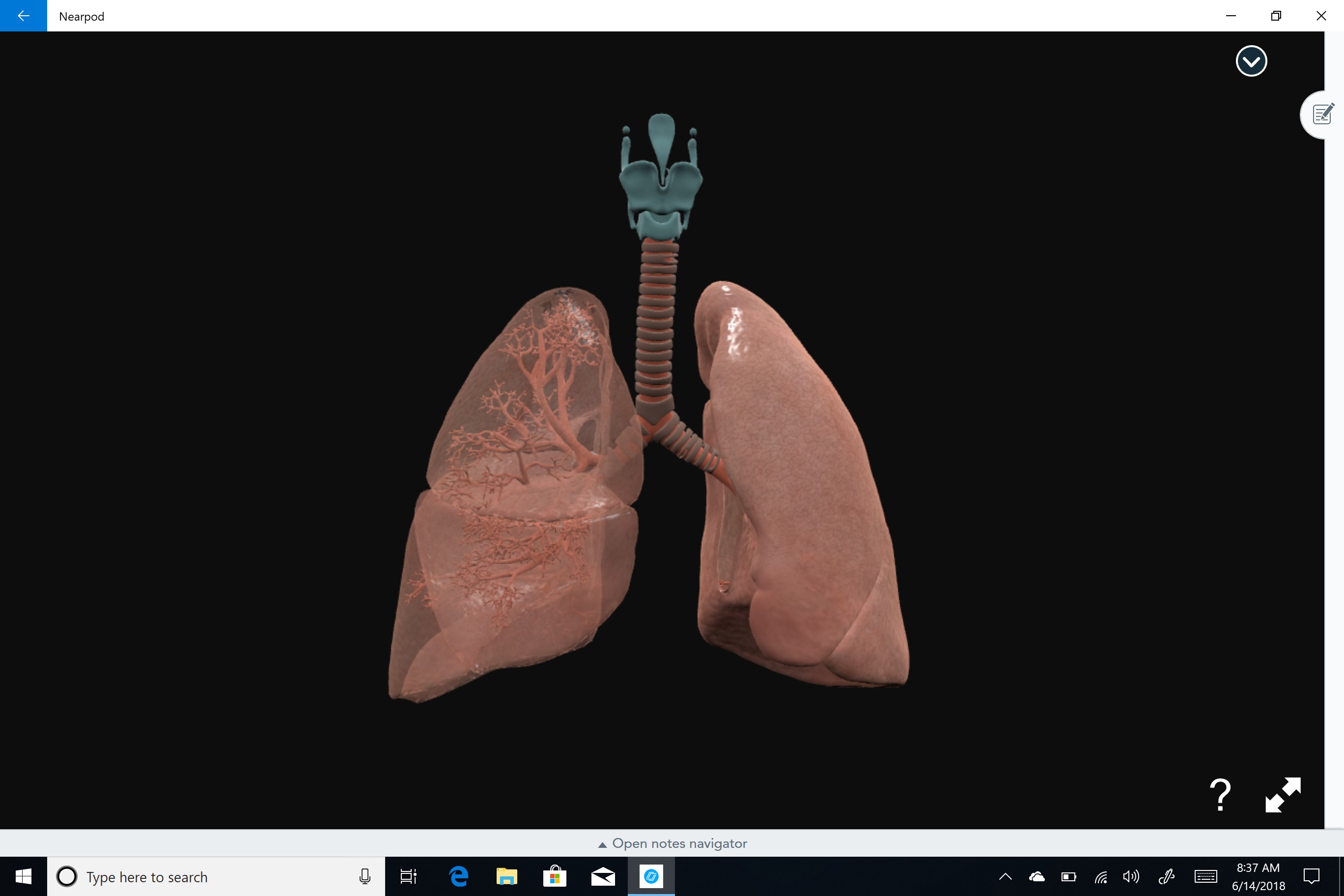
Task: Open notes navigator bar
Action: coord(672,843)
